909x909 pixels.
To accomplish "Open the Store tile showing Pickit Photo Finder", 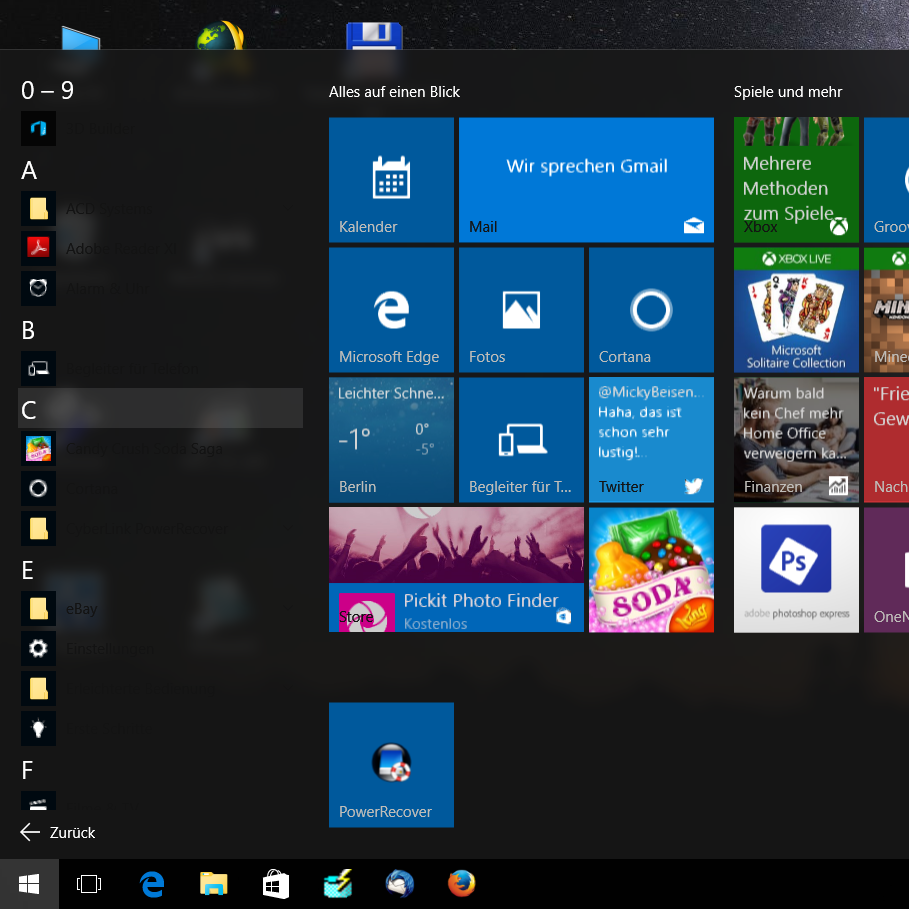I will (x=456, y=570).
